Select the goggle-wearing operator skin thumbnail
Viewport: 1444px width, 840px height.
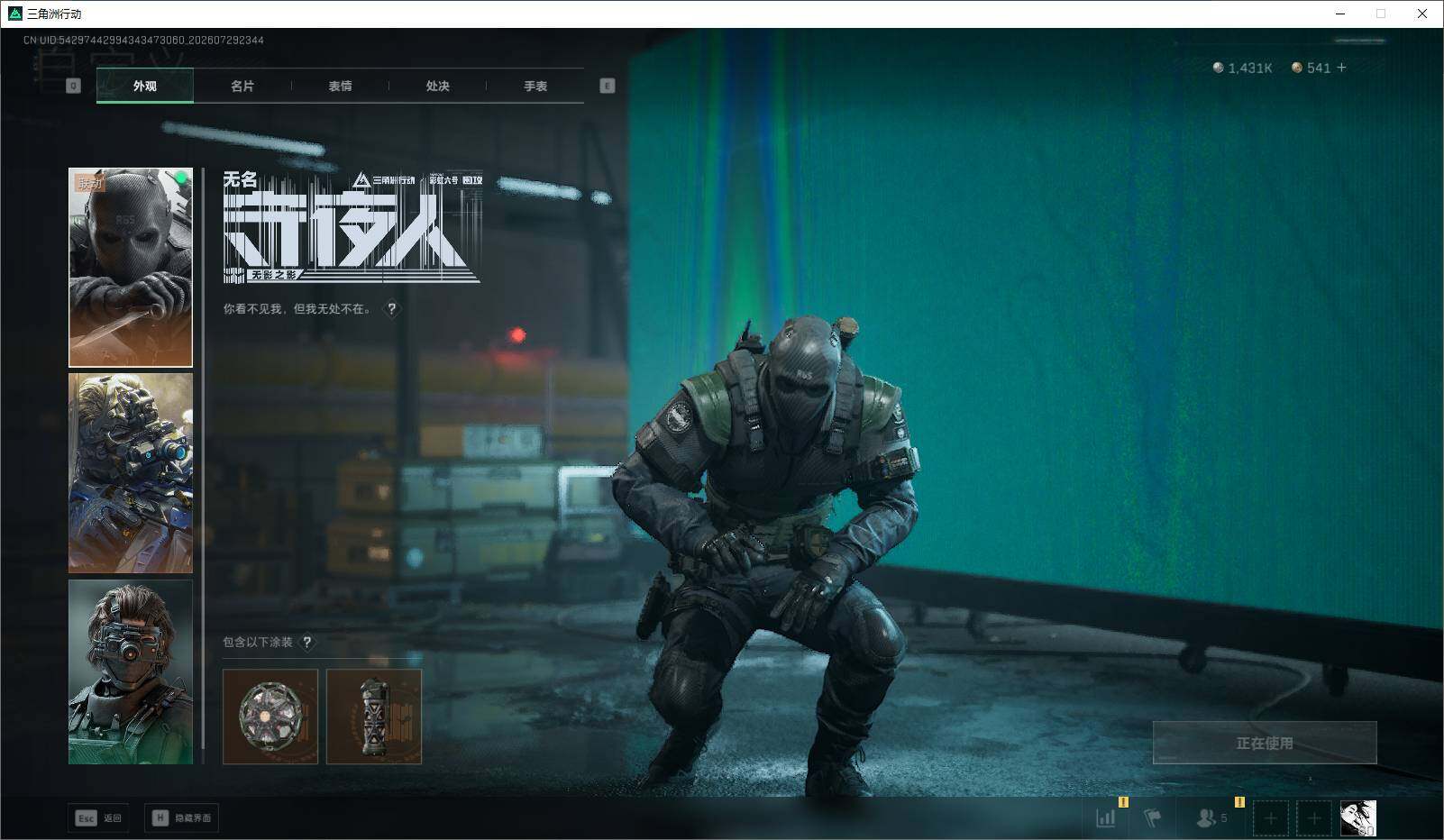[x=131, y=672]
